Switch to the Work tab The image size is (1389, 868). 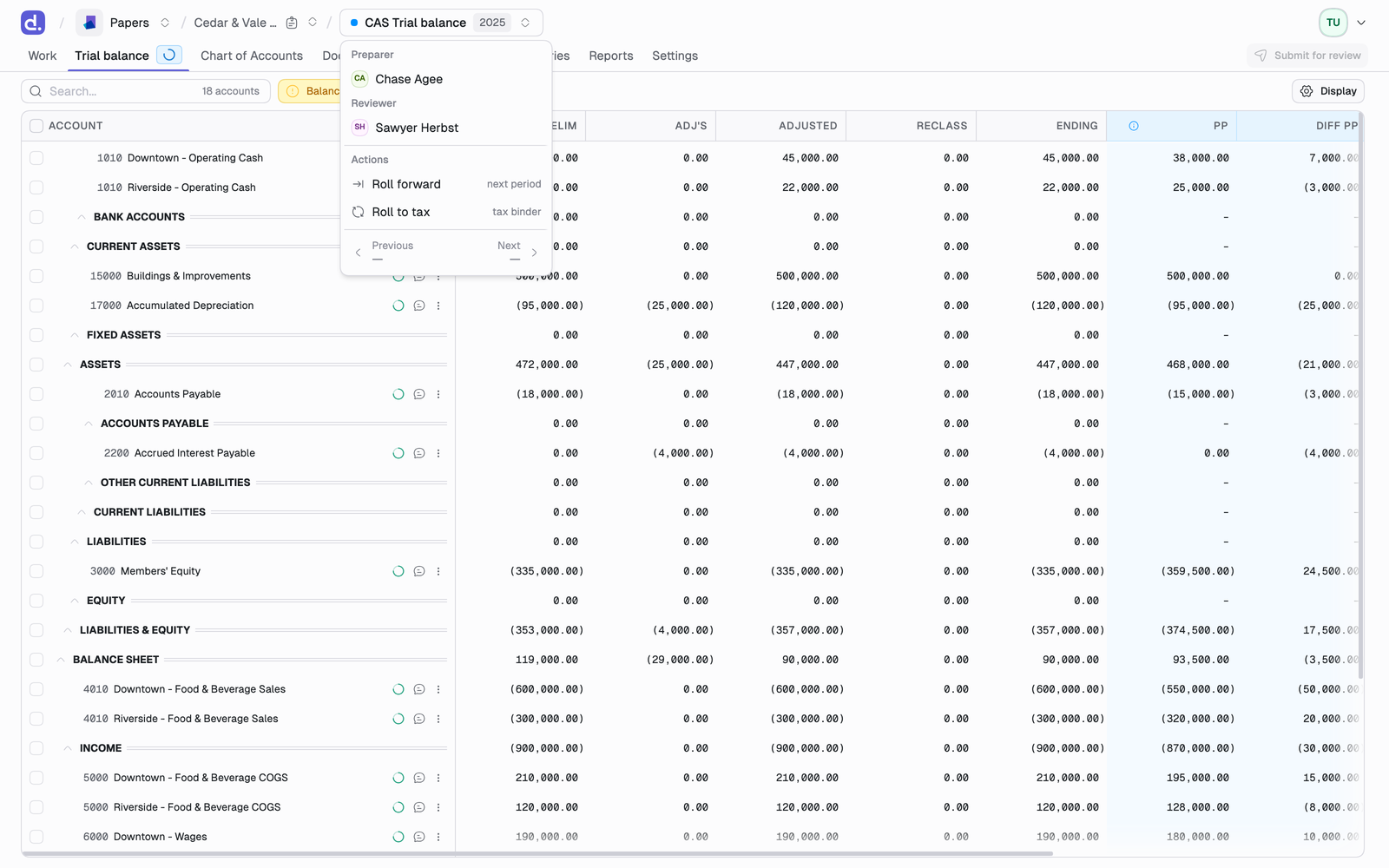click(x=43, y=56)
